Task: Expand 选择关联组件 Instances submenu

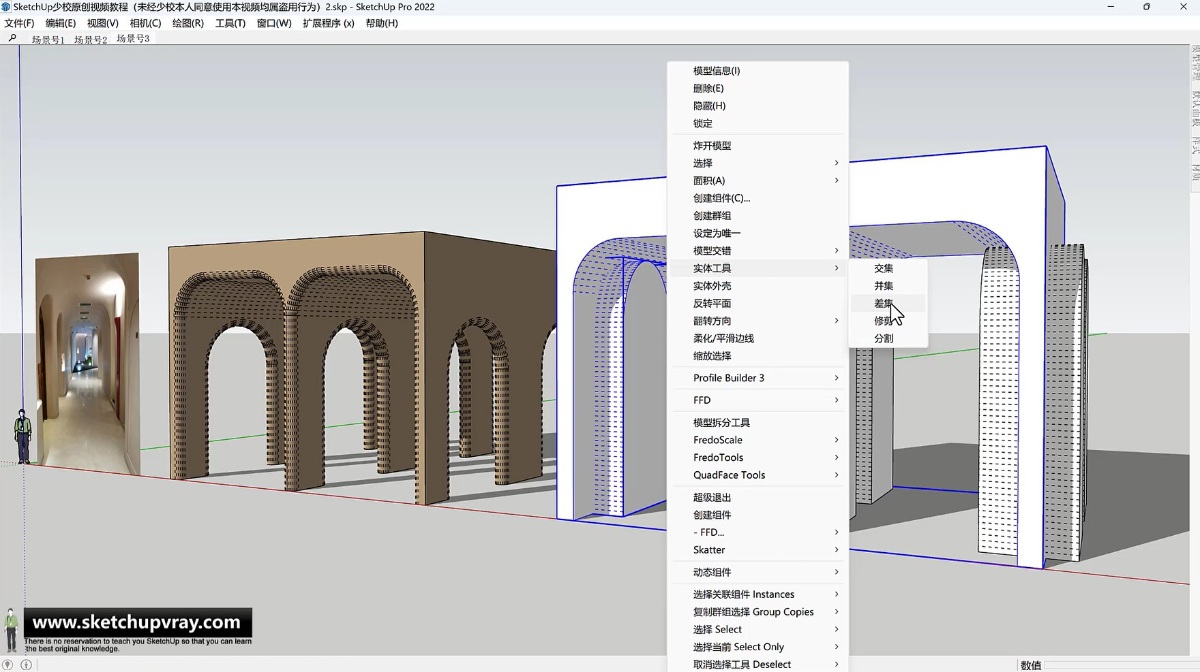Action: (x=757, y=595)
